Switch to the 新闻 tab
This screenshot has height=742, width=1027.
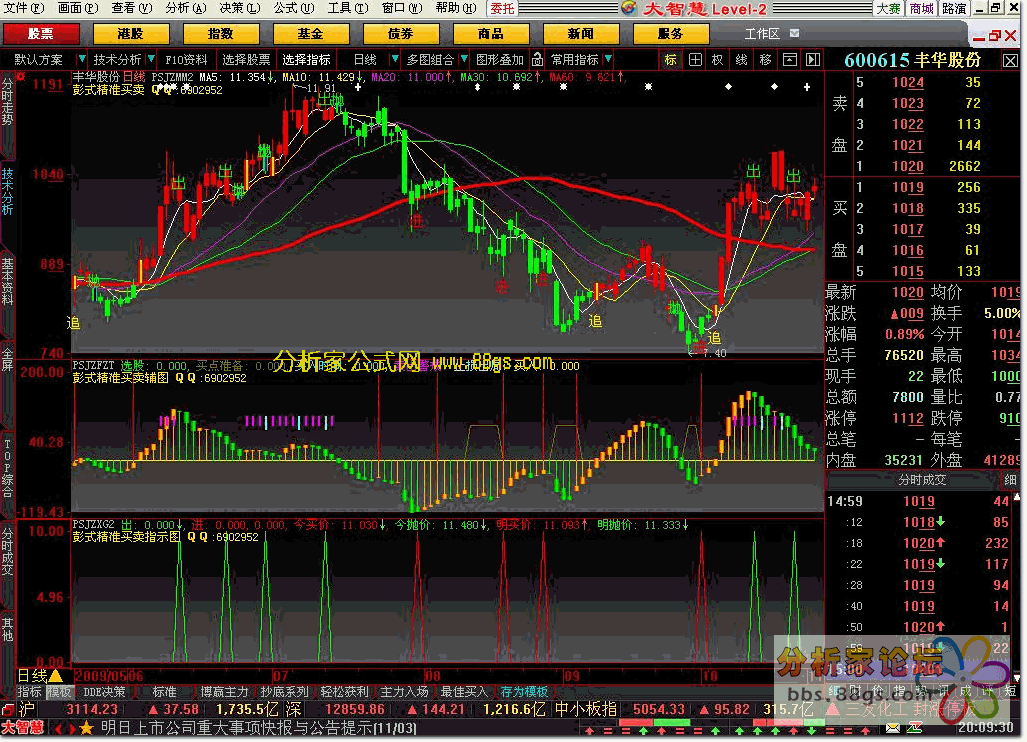tap(580, 33)
